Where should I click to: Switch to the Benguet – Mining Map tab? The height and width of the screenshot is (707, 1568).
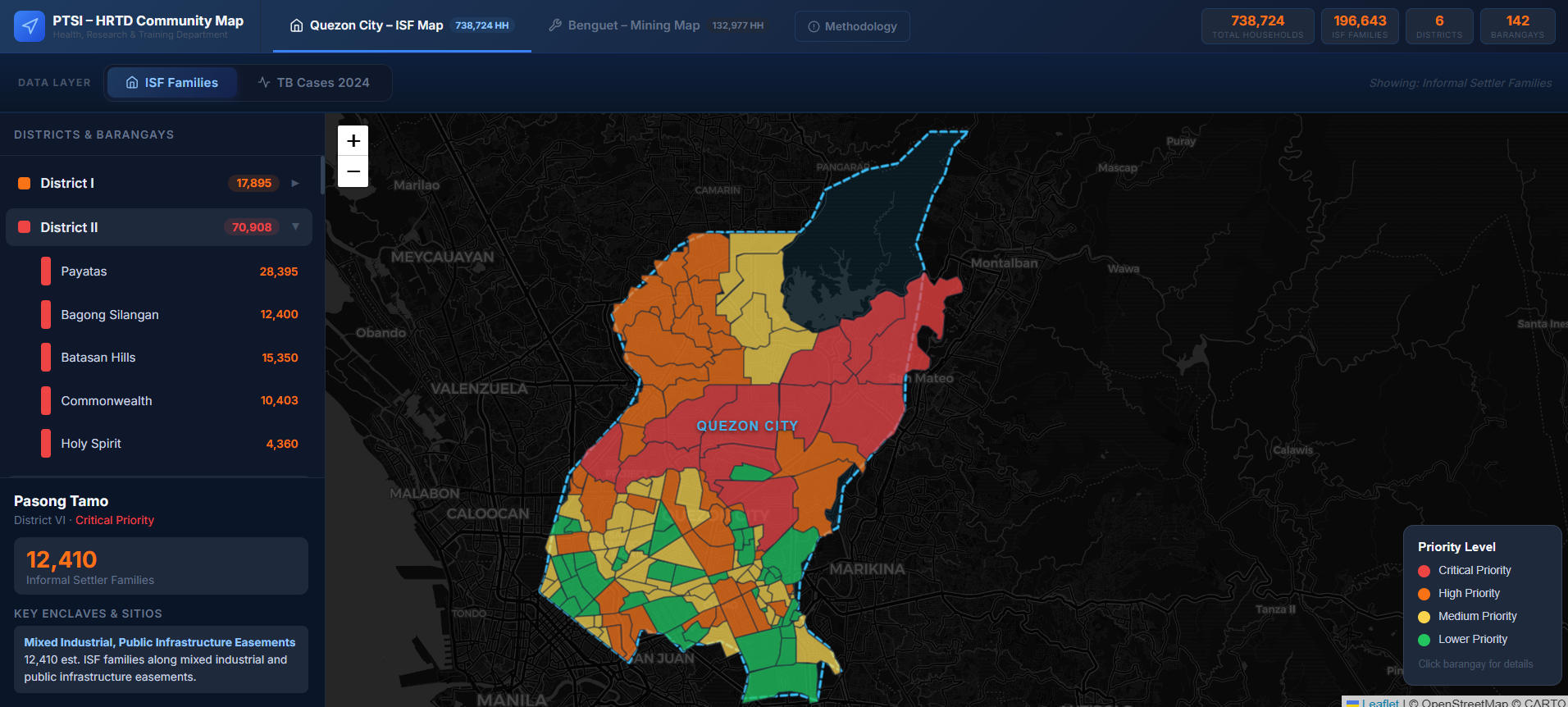click(x=656, y=25)
